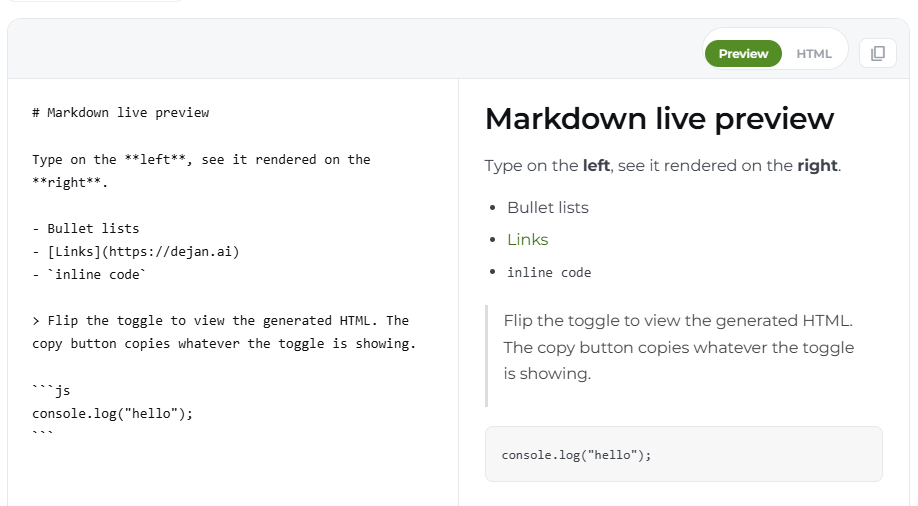Viewport: 918px width, 506px height.
Task: Copy the currently shown output with the copy icon
Action: [878, 53]
